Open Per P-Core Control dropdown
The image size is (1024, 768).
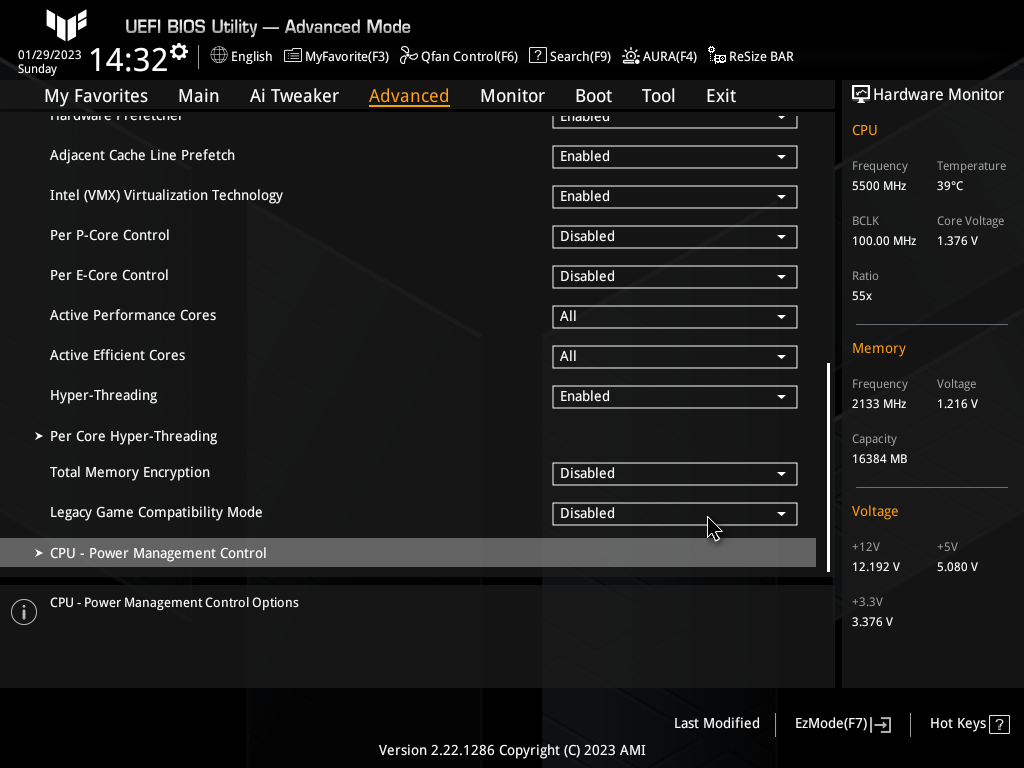coord(675,236)
